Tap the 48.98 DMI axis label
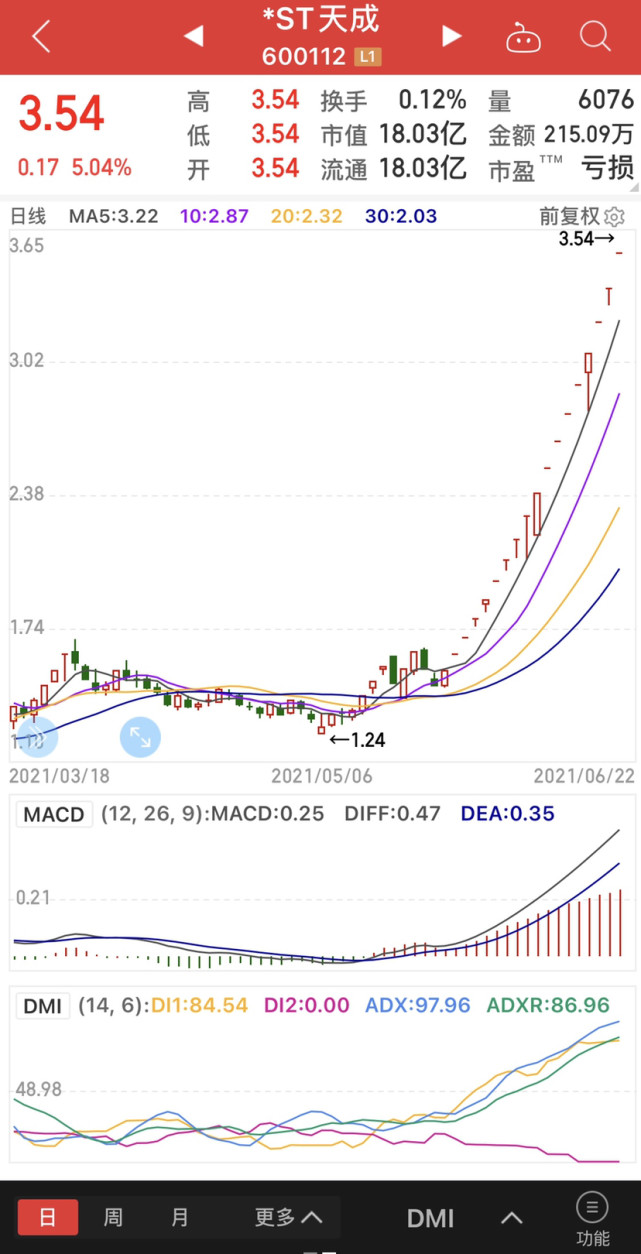The height and width of the screenshot is (1254, 641). click(x=38, y=1088)
